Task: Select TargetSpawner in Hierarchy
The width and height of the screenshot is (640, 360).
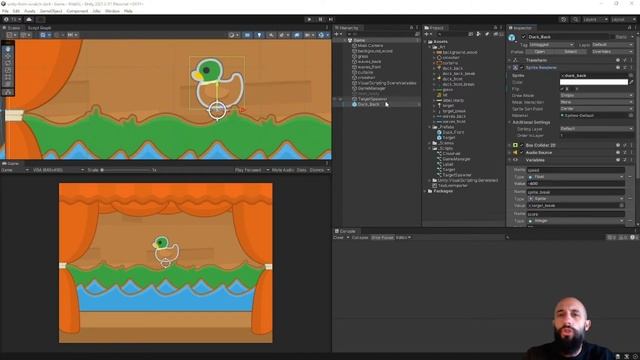Action: pyautogui.click(x=372, y=99)
